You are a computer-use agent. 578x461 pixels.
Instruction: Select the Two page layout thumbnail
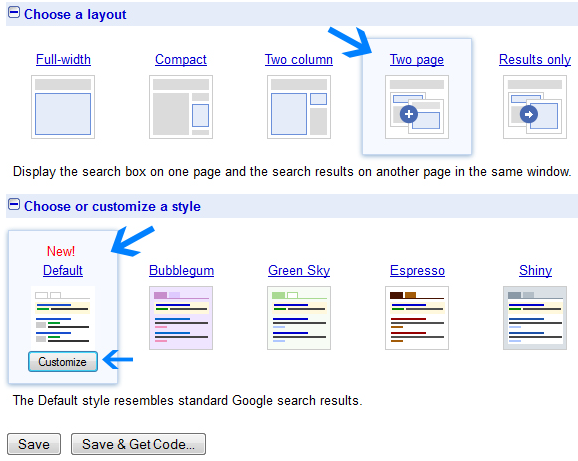click(417, 107)
